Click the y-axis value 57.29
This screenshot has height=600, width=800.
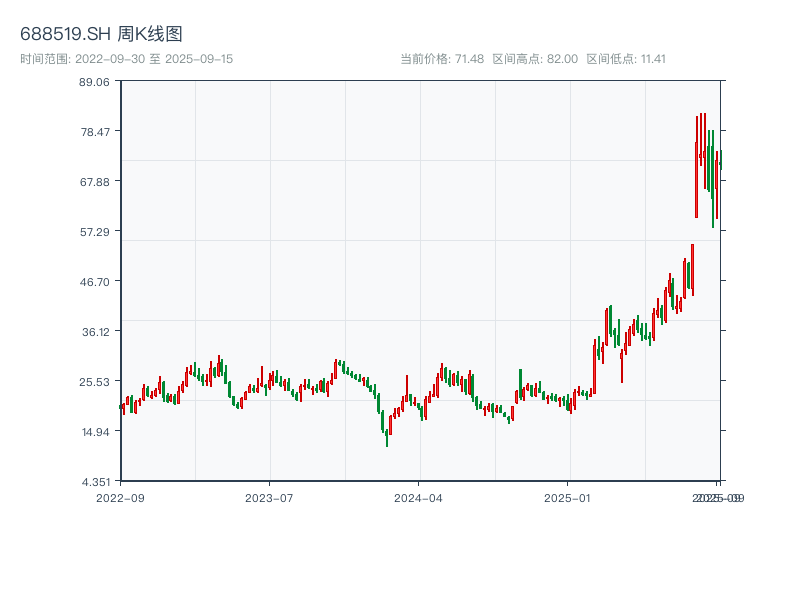point(95,232)
